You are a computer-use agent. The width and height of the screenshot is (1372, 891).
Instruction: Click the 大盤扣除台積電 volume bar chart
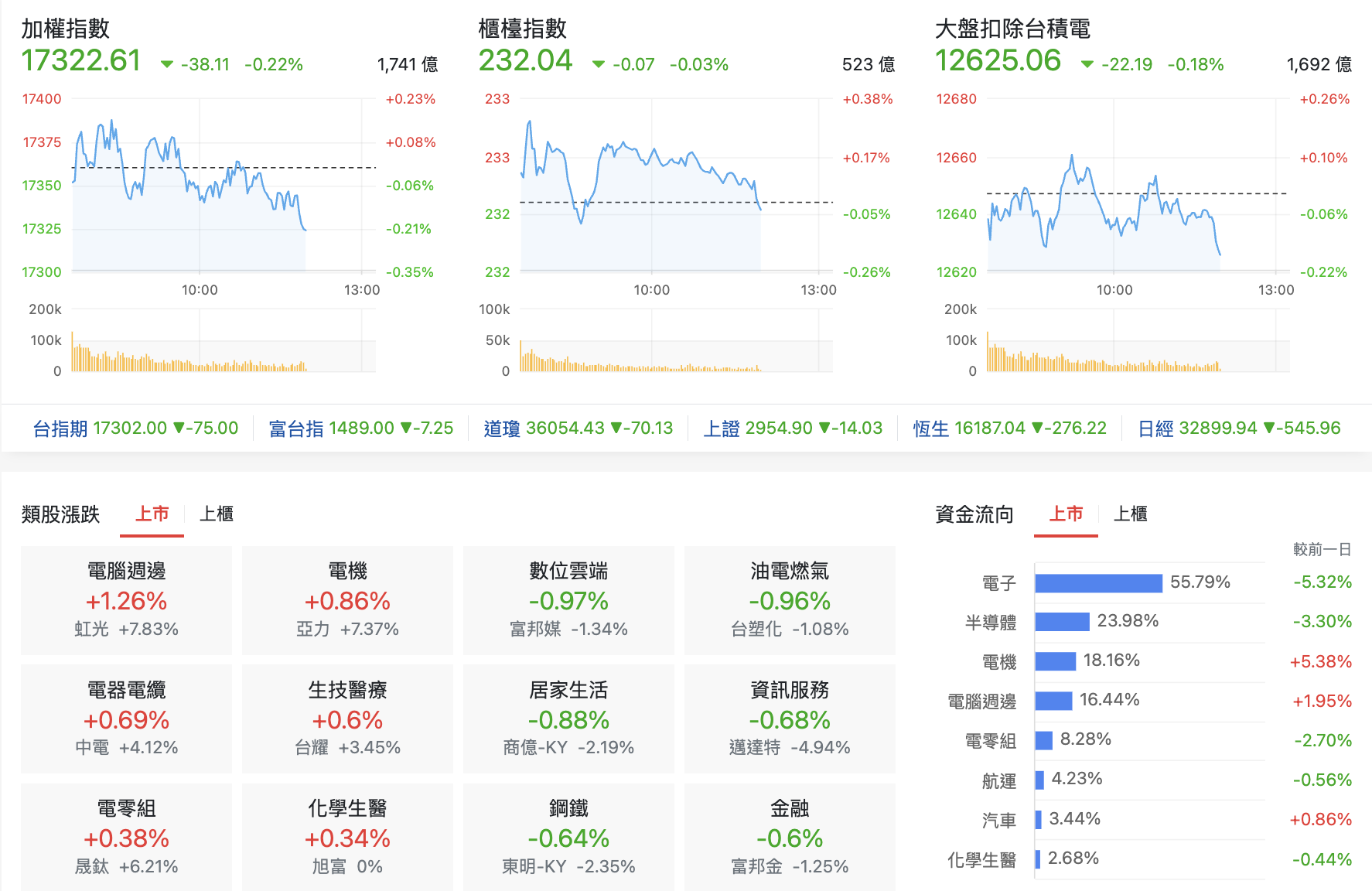[1138, 340]
